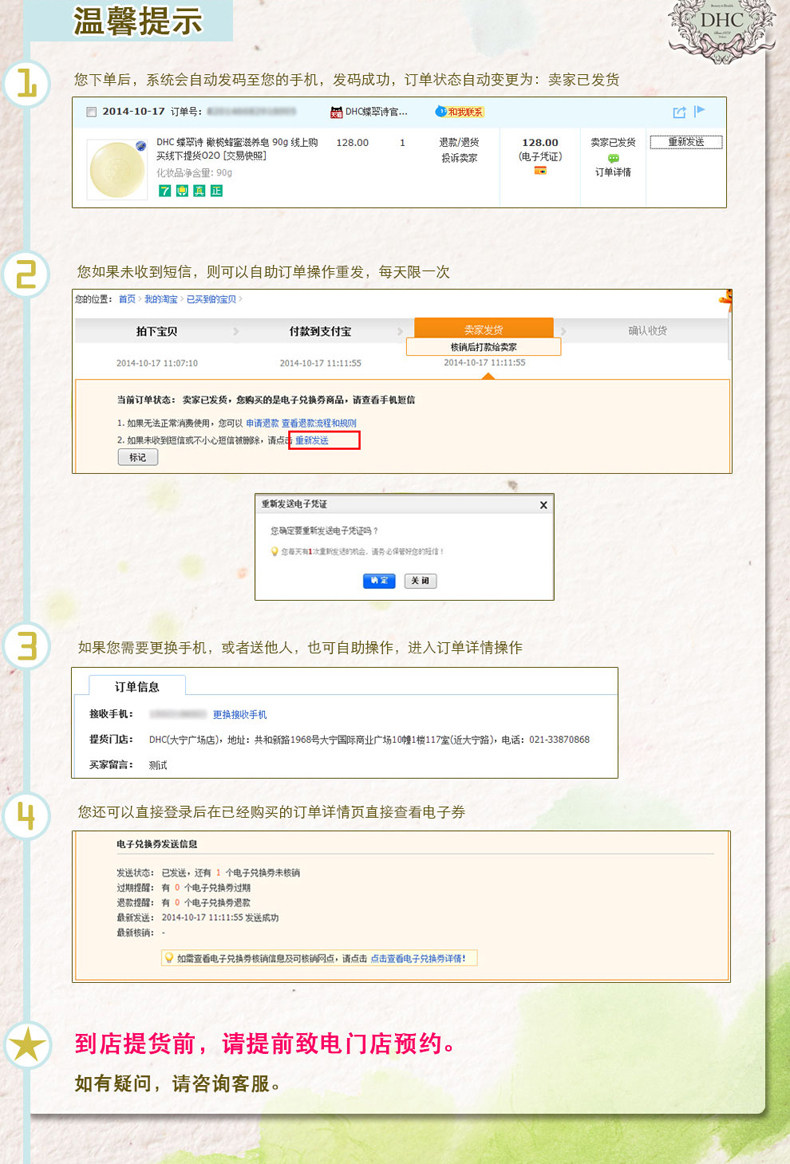Viewport: 790px width, 1164px height.
Task: Click the green 正 badge icon
Action: pos(216,191)
